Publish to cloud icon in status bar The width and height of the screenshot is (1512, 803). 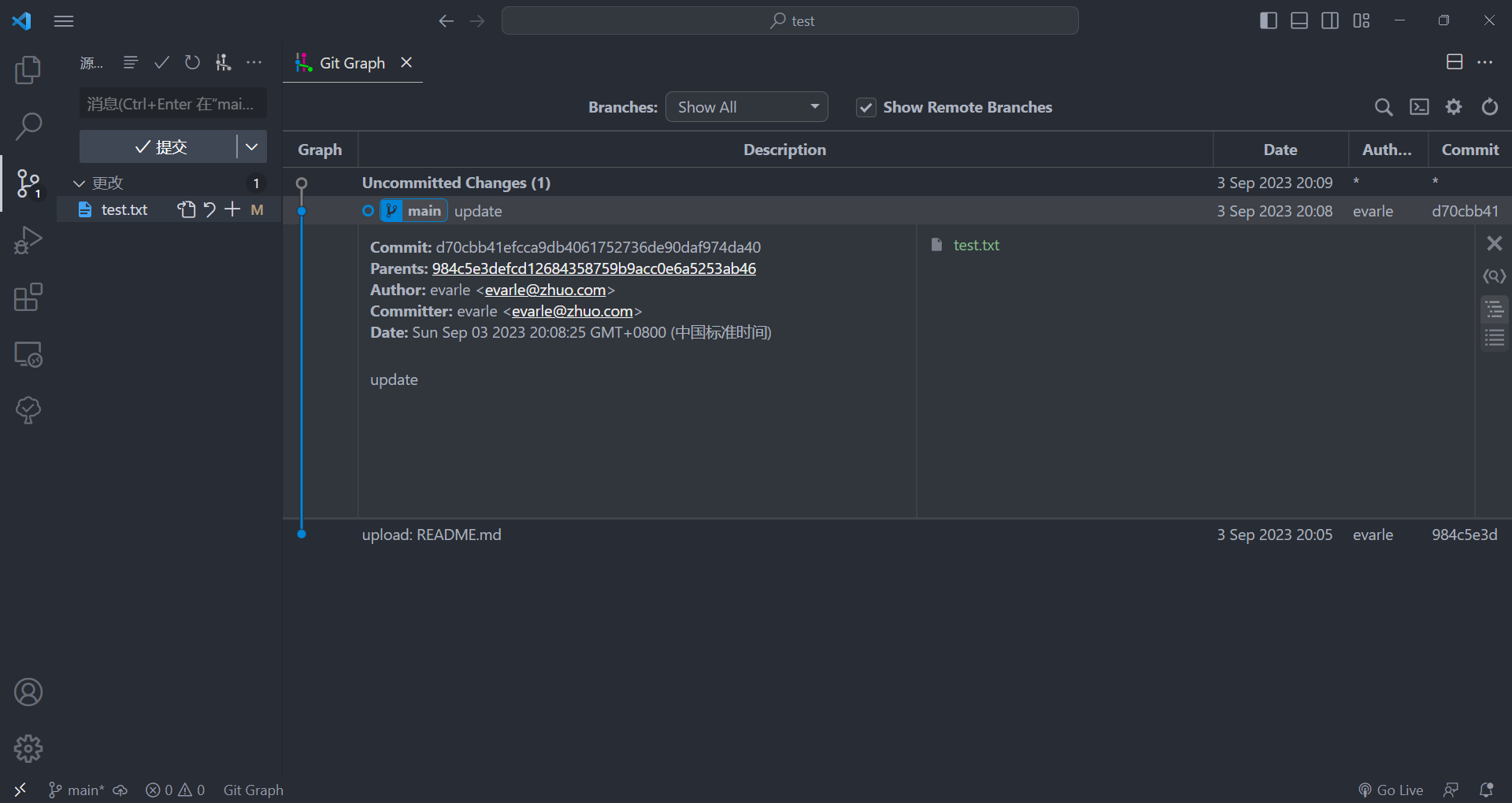(x=120, y=790)
